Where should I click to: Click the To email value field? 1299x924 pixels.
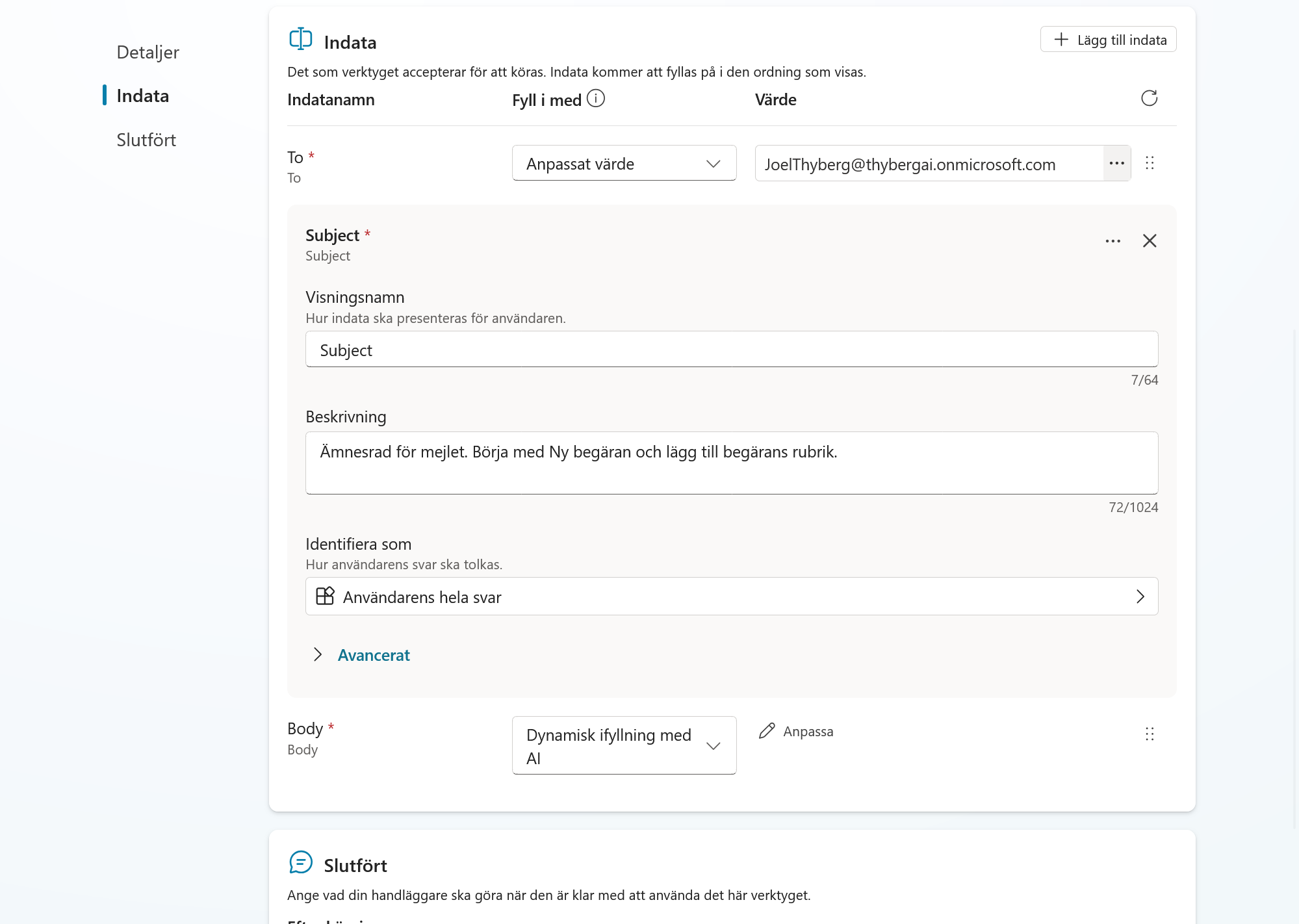point(929,163)
